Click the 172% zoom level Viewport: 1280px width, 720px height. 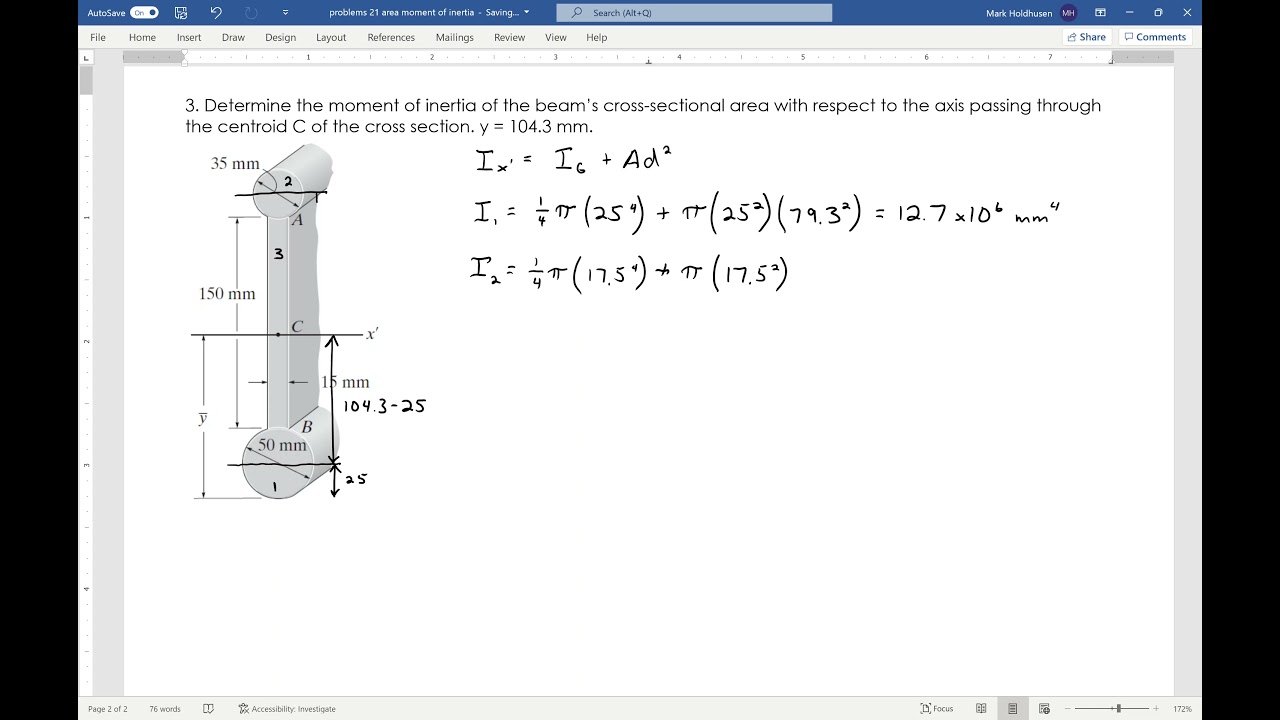pos(1182,709)
